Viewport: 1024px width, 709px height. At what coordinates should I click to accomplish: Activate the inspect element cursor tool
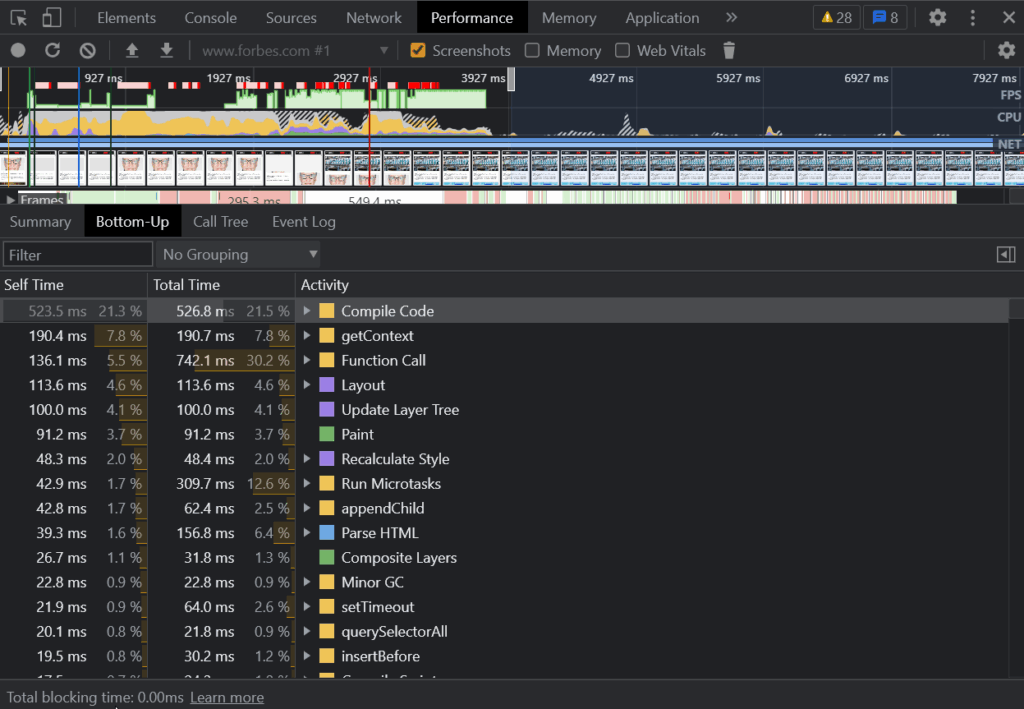pyautogui.click(x=16, y=17)
